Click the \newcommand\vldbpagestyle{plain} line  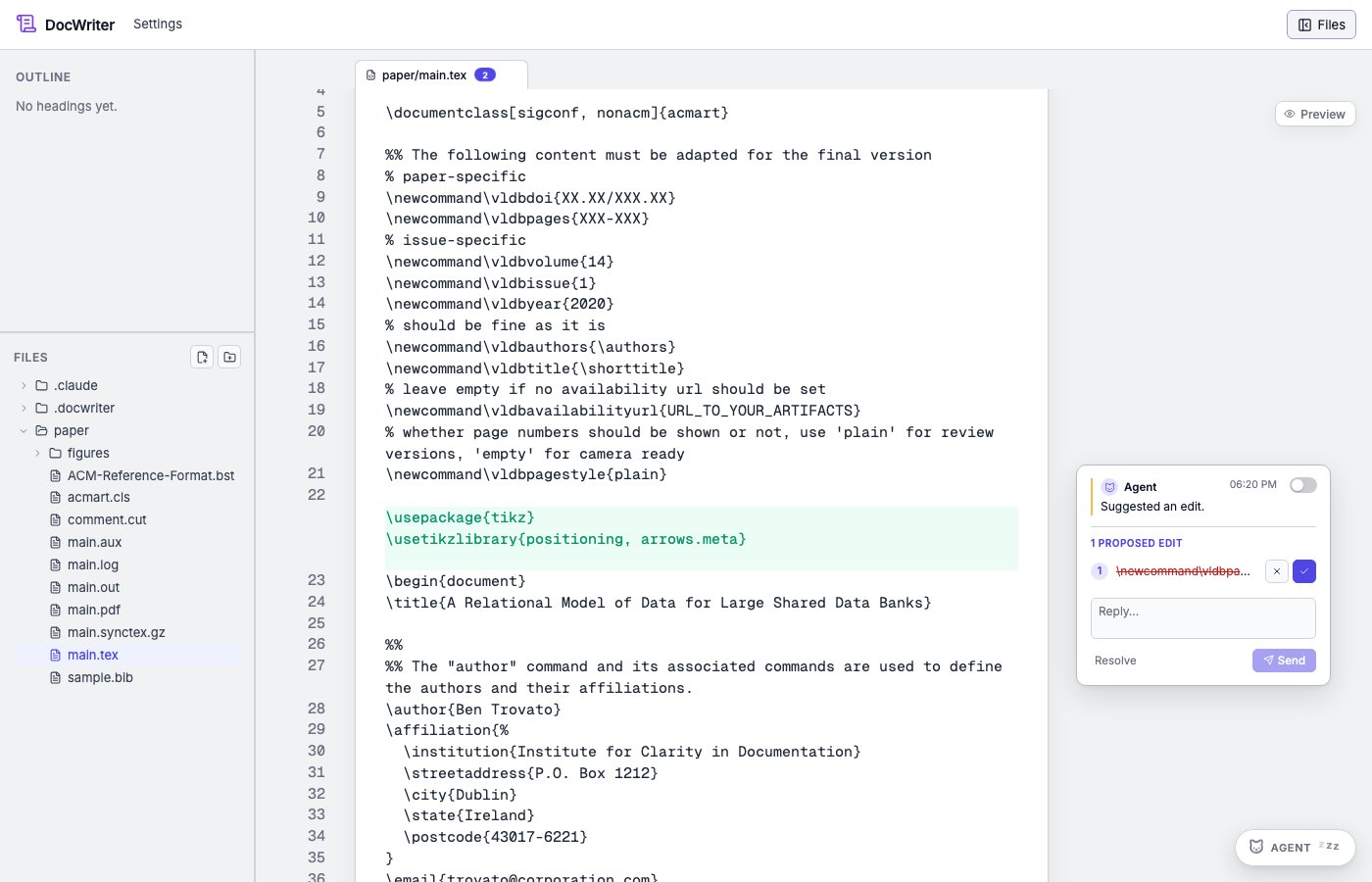(x=526, y=474)
